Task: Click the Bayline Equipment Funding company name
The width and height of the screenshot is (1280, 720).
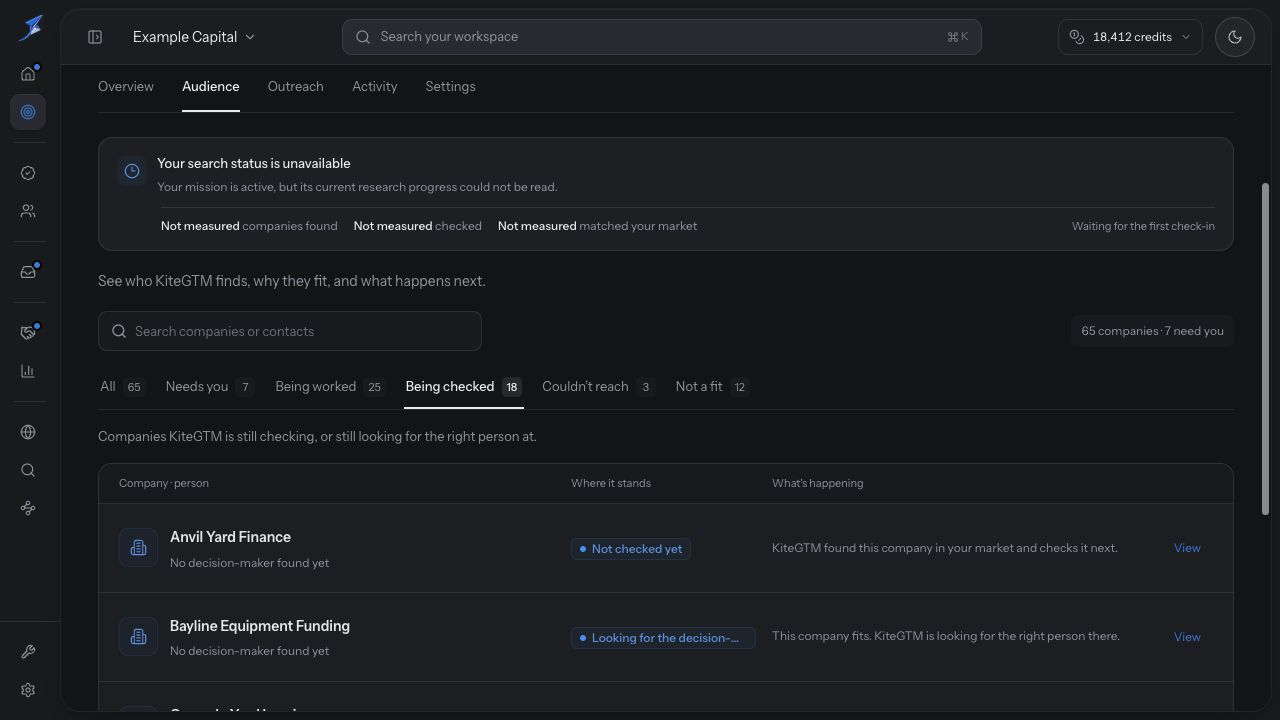Action: (260, 626)
